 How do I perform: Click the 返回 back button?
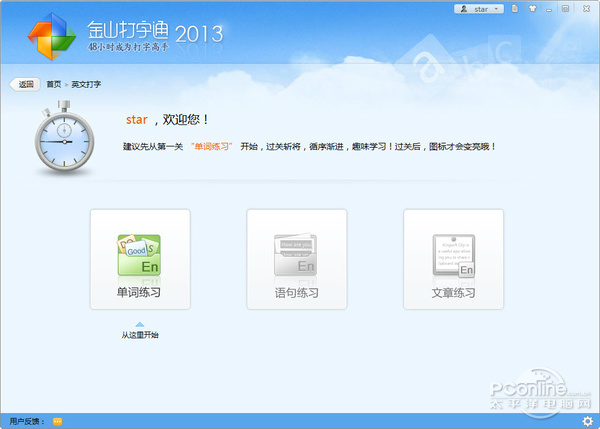[25, 84]
